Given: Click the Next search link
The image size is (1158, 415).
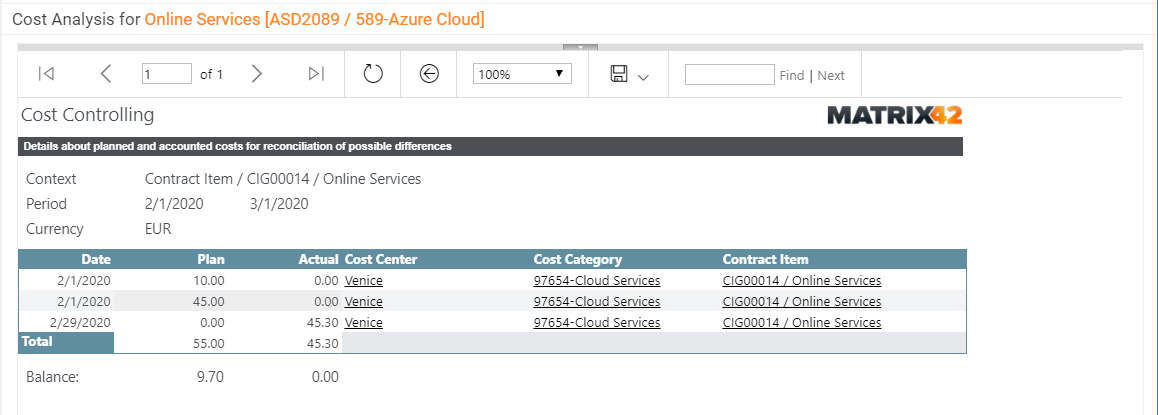Looking at the screenshot, I should pos(831,75).
